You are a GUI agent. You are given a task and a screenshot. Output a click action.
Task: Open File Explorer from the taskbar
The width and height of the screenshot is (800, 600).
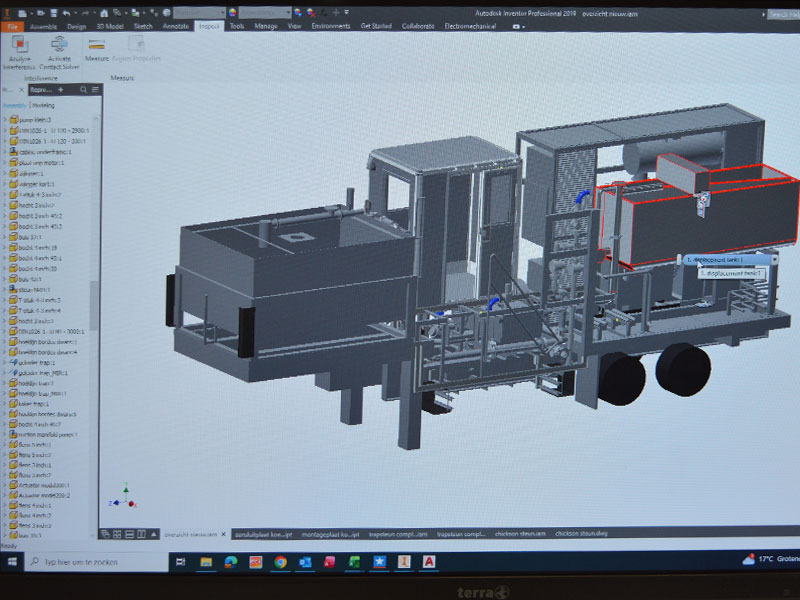click(x=206, y=562)
